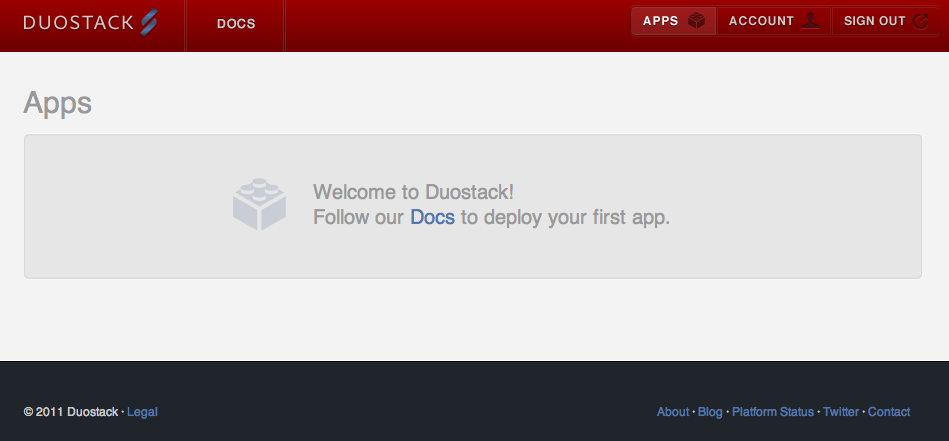
Task: Click the © 2011 Duostack copyright text
Action: [x=70, y=412]
